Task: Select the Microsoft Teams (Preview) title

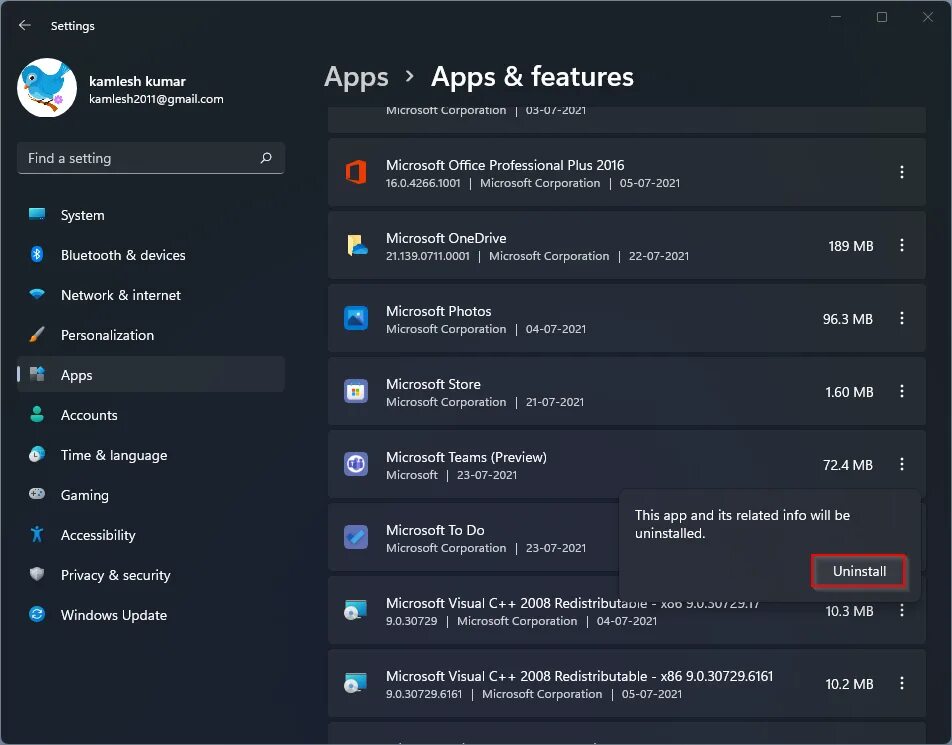Action: click(x=466, y=457)
